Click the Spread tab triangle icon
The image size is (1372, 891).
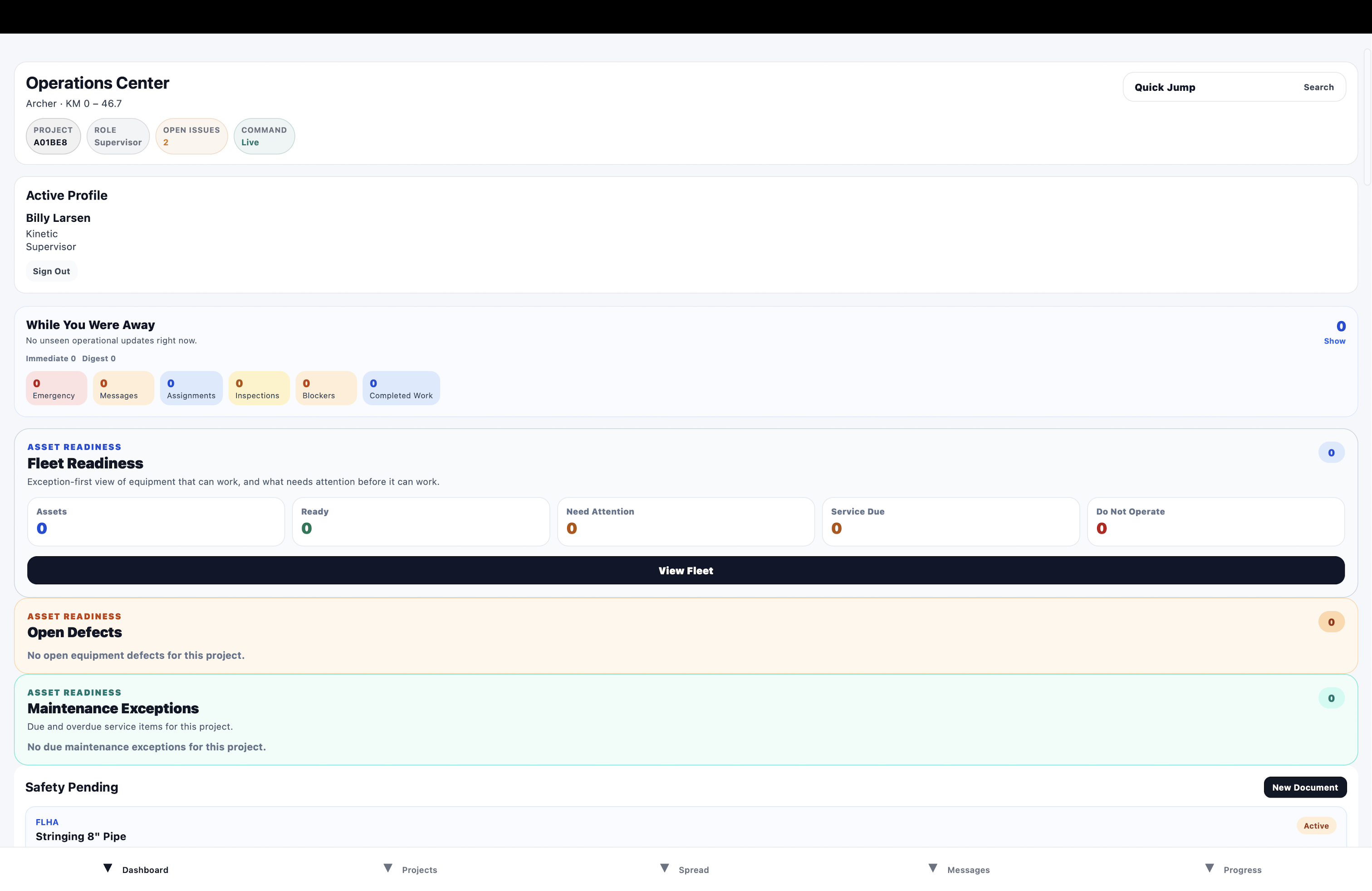(665, 868)
